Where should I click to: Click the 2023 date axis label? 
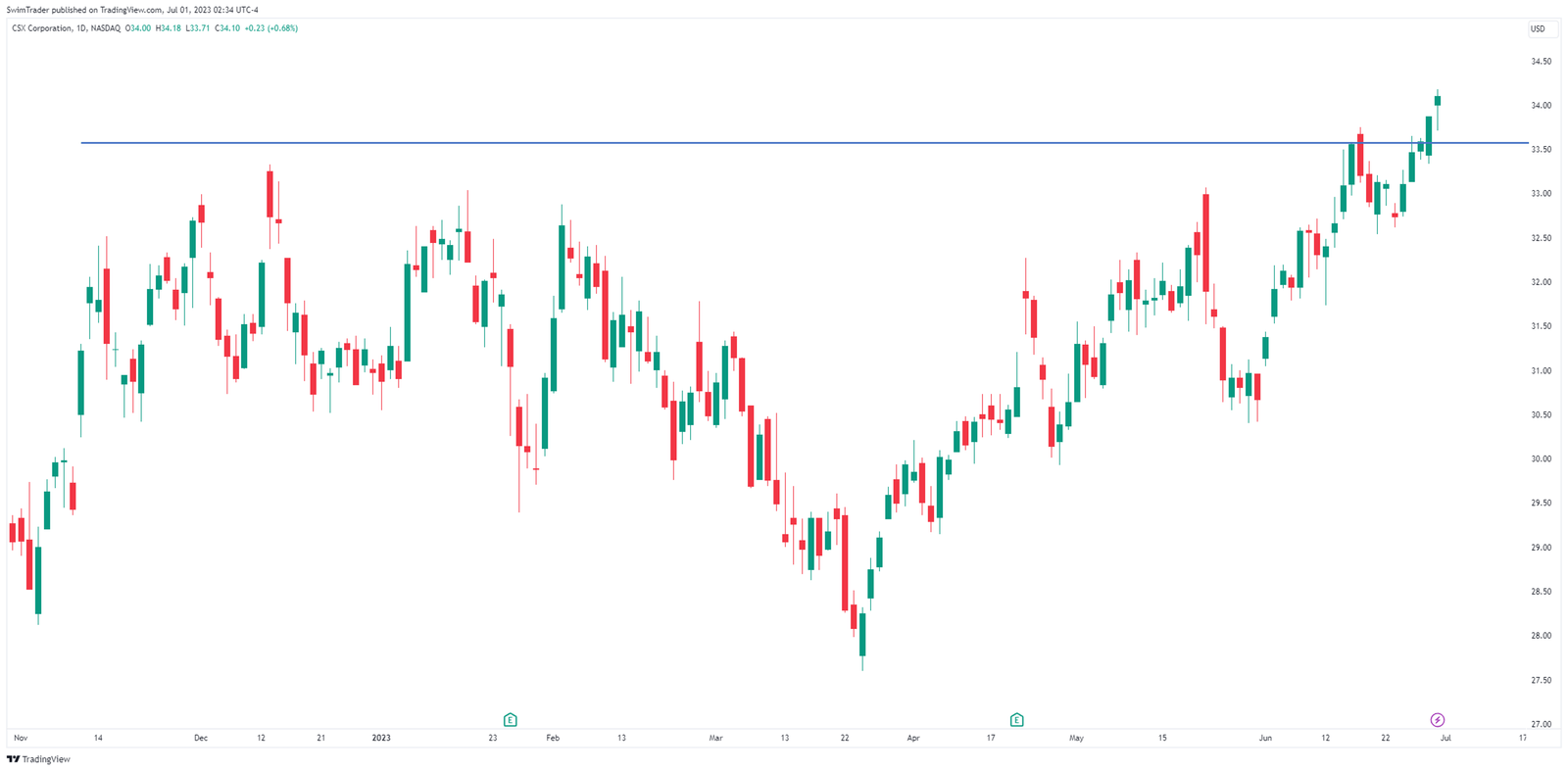pyautogui.click(x=381, y=738)
